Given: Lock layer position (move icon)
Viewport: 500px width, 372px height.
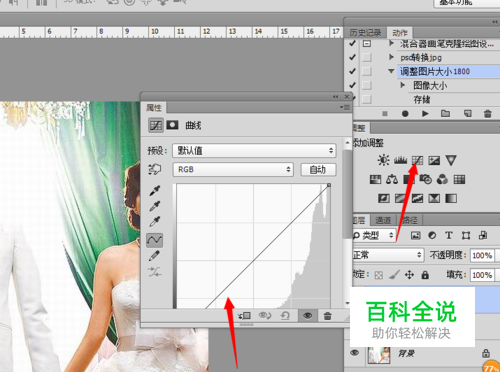Looking at the screenshot, I should [x=409, y=275].
